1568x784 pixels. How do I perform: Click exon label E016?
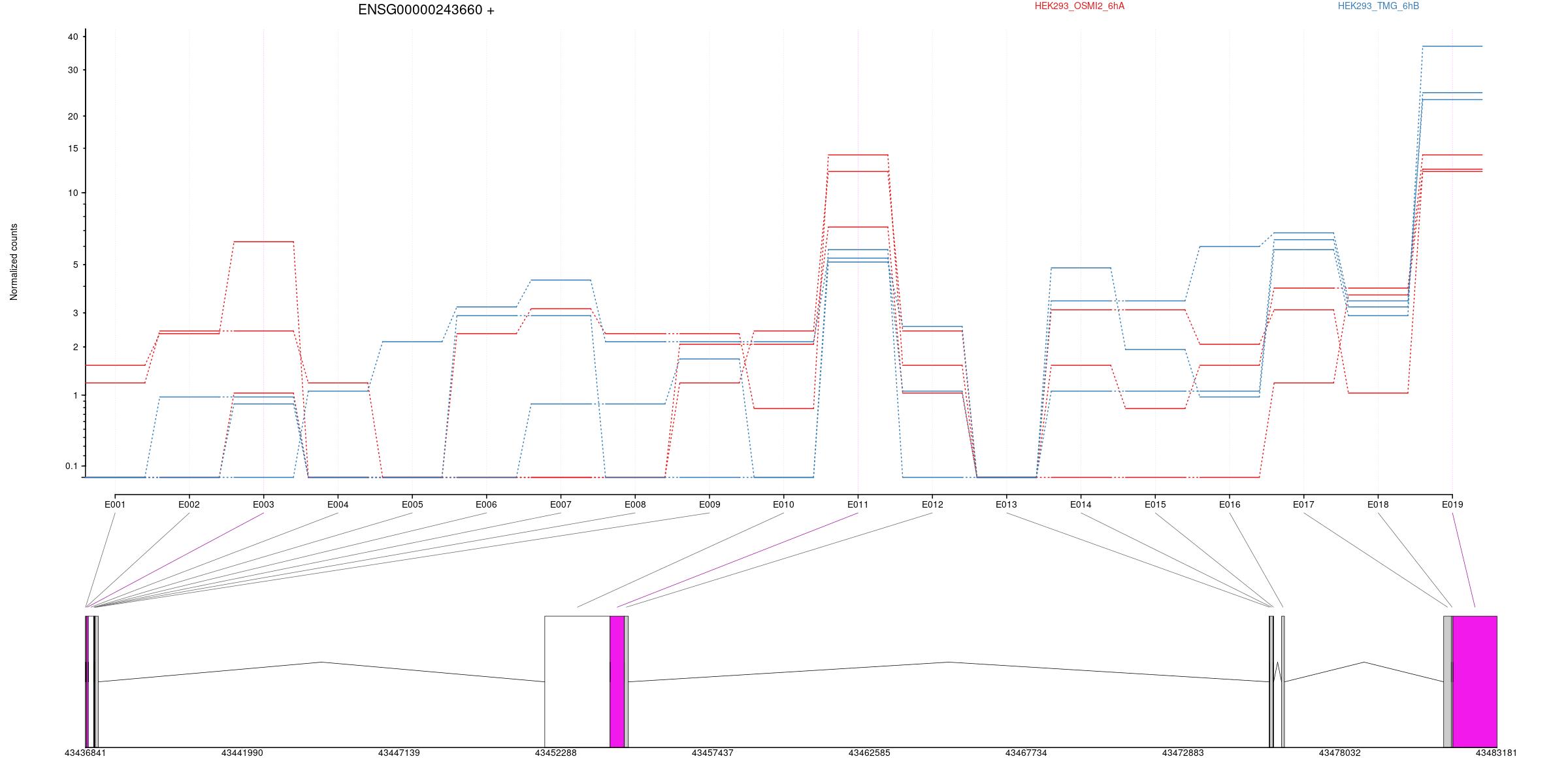pyautogui.click(x=1230, y=504)
